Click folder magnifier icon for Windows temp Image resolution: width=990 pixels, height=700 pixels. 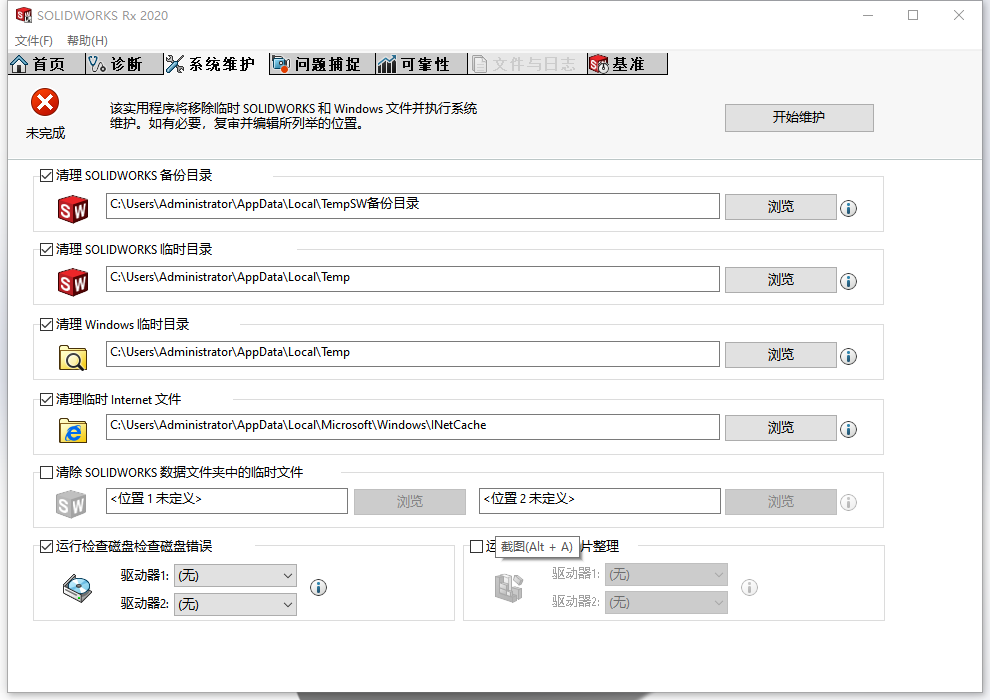73,357
